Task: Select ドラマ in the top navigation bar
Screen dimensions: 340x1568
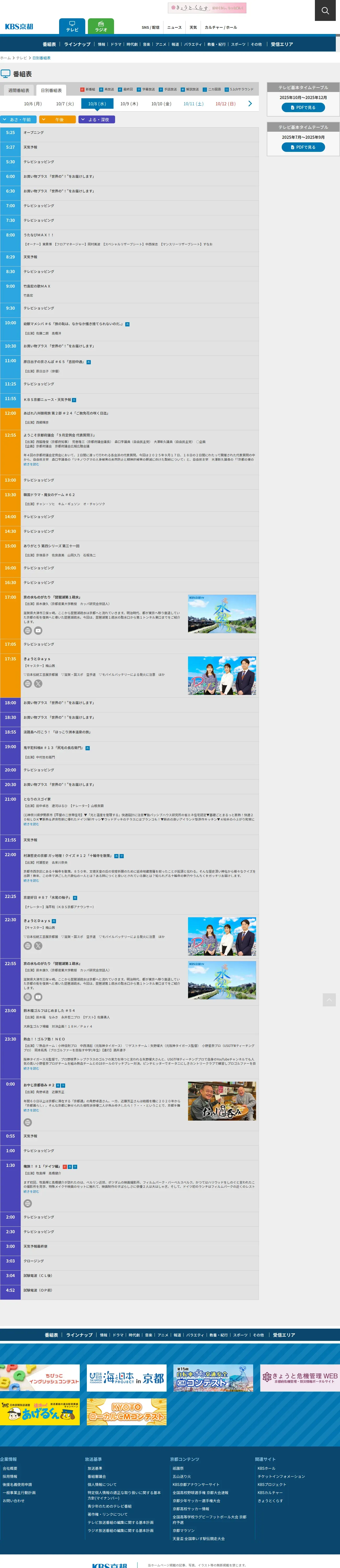Action: point(116,44)
